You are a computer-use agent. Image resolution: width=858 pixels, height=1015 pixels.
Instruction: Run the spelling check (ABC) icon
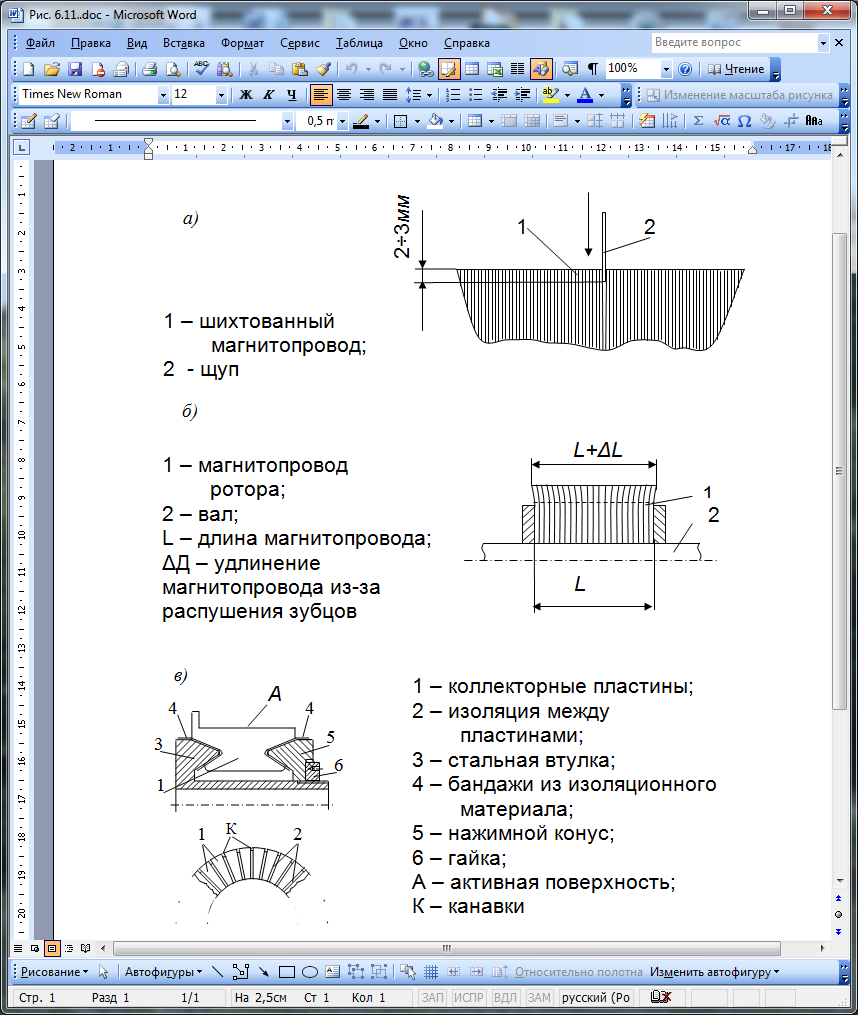point(201,69)
